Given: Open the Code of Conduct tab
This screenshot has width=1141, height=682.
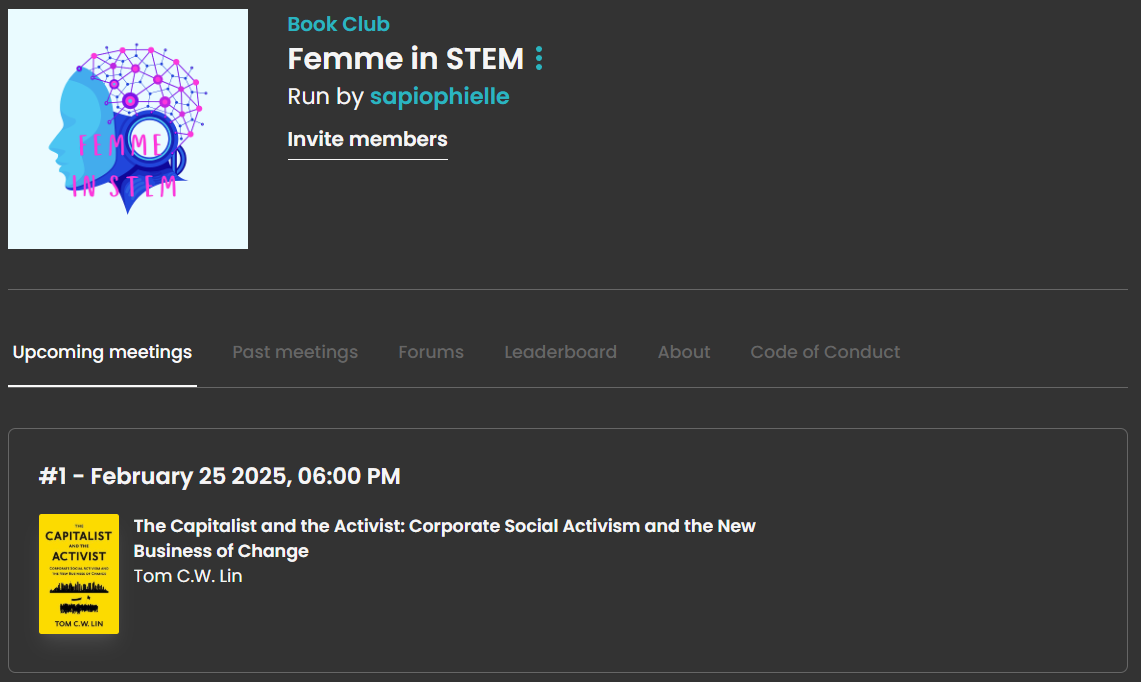Looking at the screenshot, I should click(825, 352).
